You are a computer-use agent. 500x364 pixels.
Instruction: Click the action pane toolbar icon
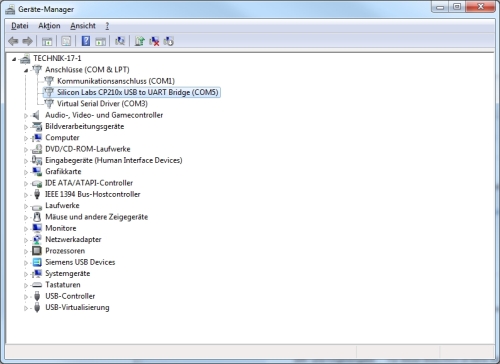pos(100,41)
